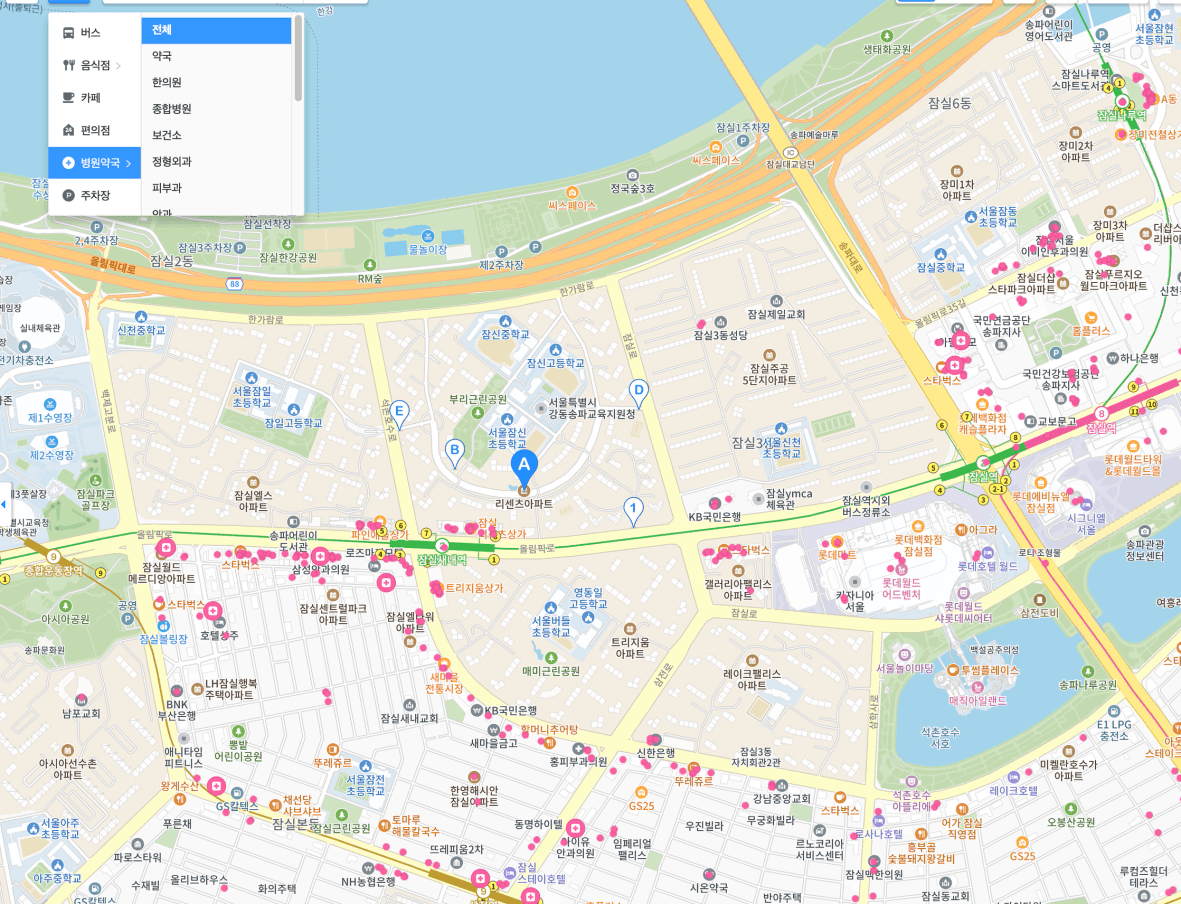Click the 키자니아 서울 icon
1181x904 pixels.
point(855,582)
